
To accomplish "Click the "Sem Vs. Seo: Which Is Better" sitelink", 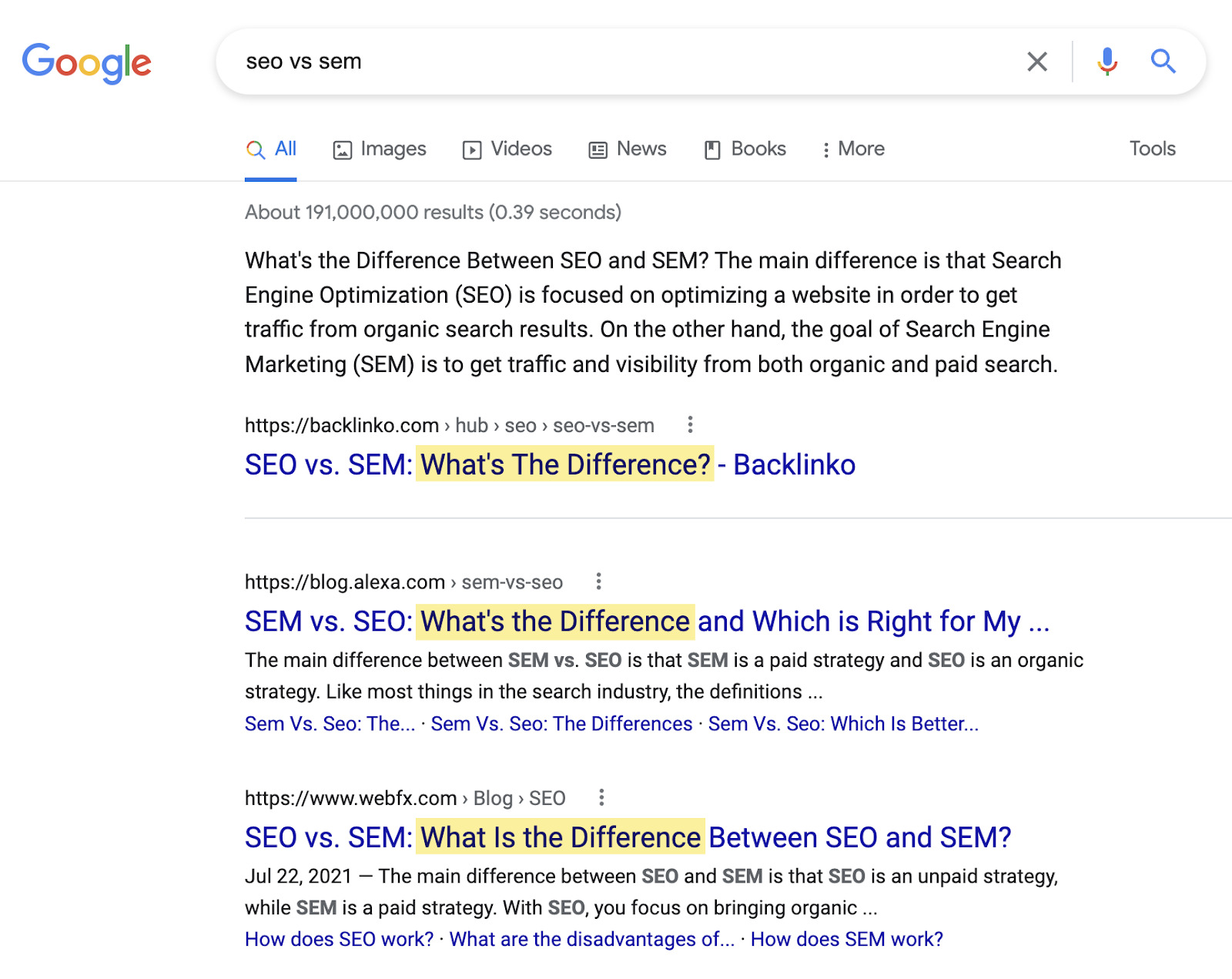I will point(843,724).
